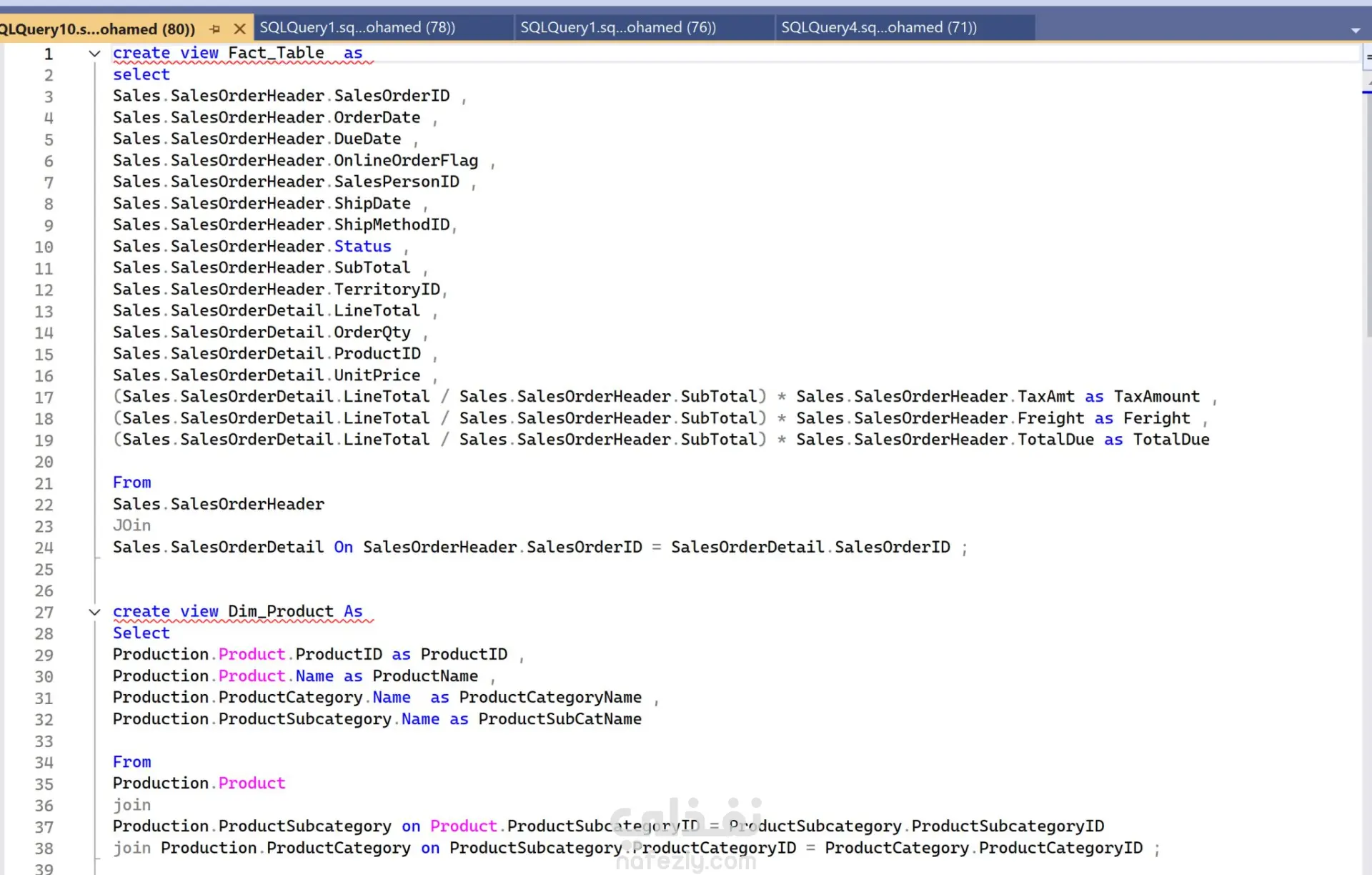Close the SQLQuery10 query tab

pos(240,29)
